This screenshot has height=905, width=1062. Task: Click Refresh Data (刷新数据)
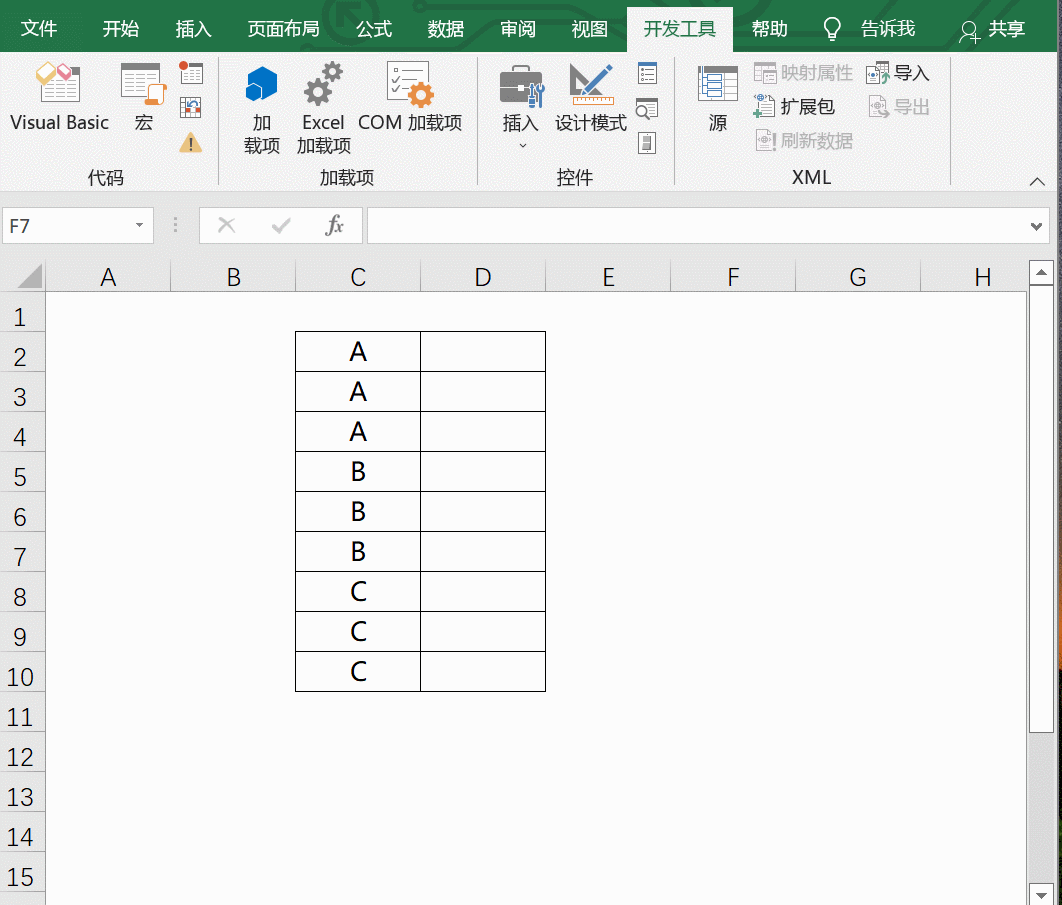[x=803, y=140]
